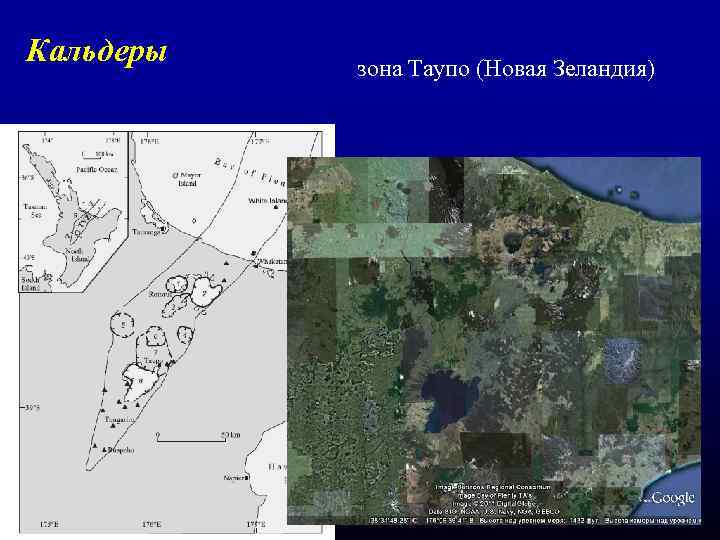
Task: Click the 'Tongariro' volcano label
Action: tap(120, 419)
